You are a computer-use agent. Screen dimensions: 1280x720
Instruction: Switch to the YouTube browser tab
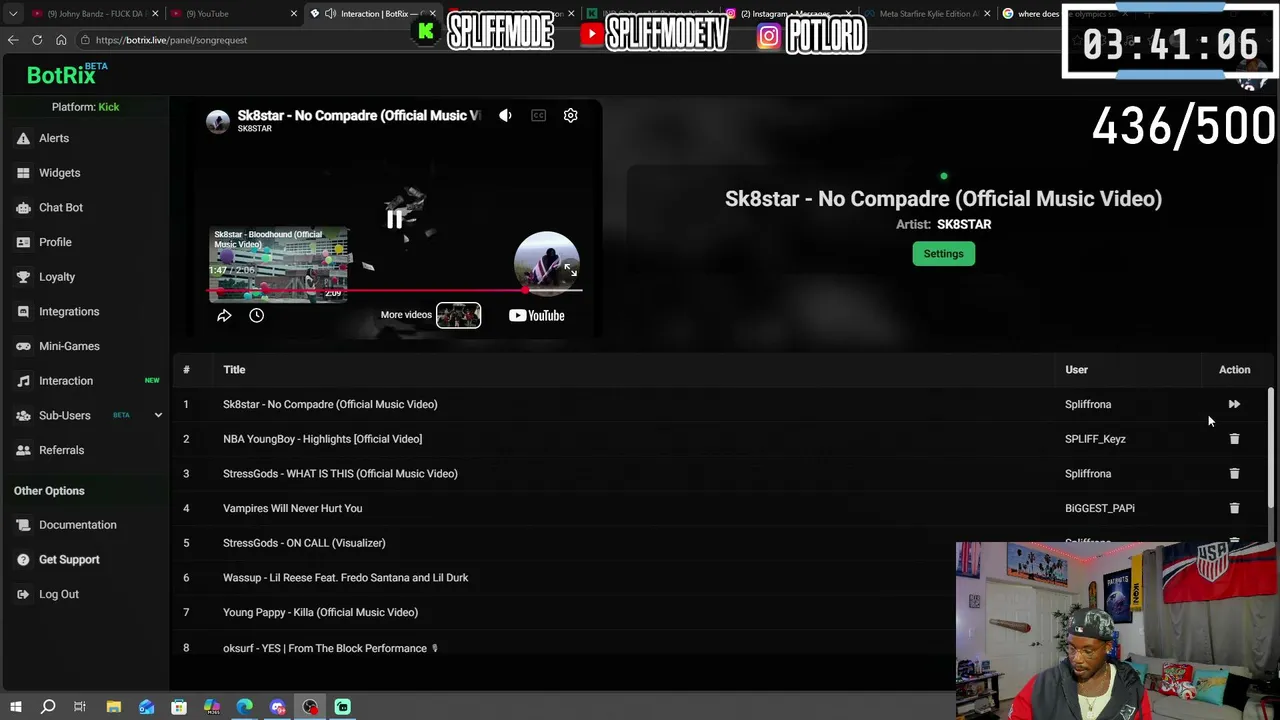pos(230,14)
